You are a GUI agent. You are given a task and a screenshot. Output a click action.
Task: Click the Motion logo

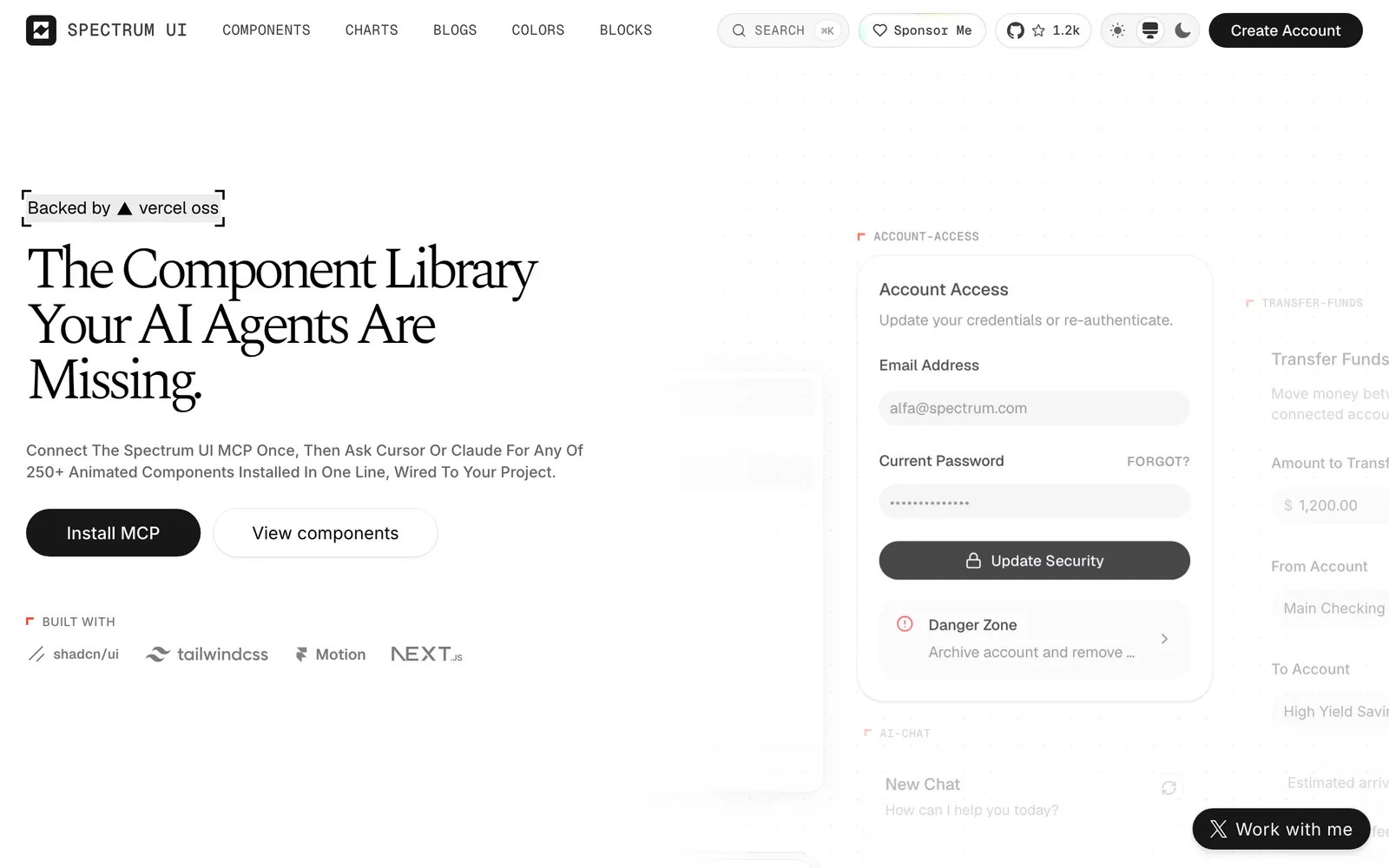click(x=331, y=654)
